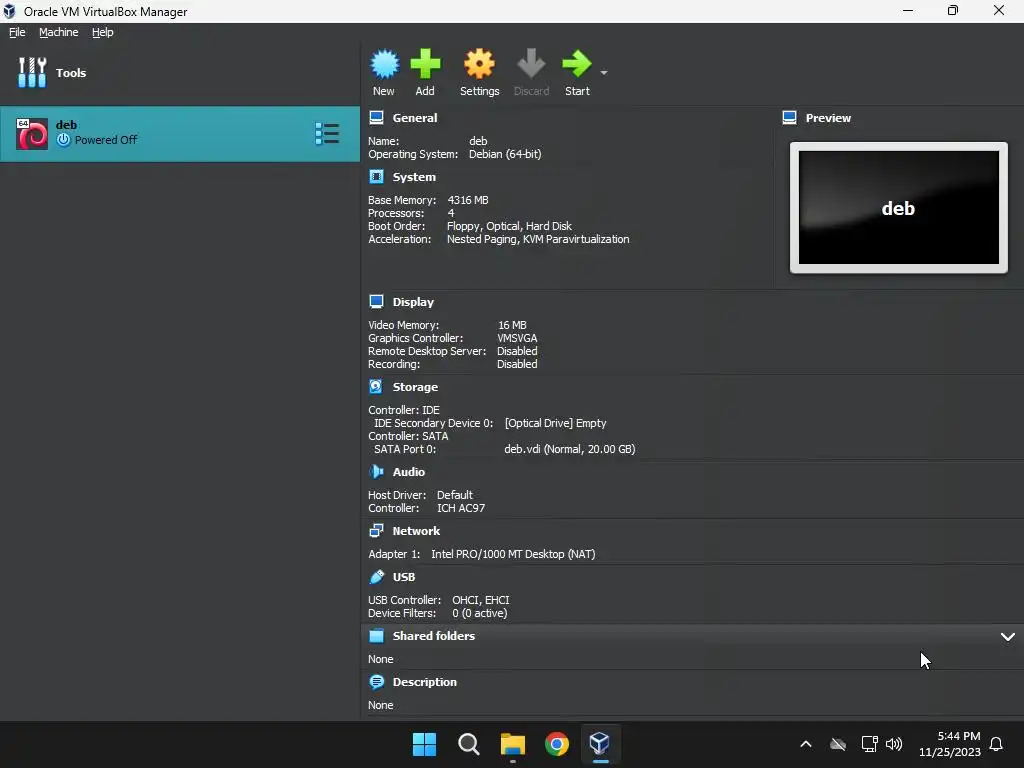Click the System section chip icon
1024x768 pixels.
coord(376,177)
